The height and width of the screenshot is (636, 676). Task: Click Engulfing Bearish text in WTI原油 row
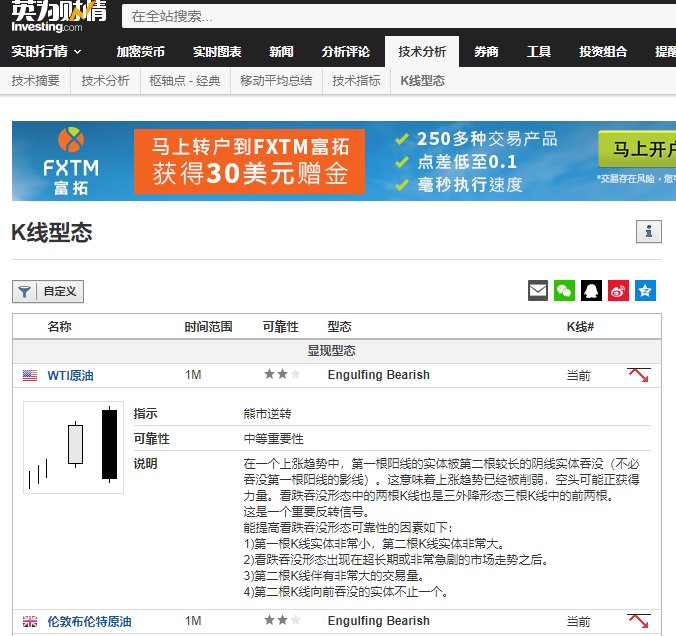coord(379,375)
